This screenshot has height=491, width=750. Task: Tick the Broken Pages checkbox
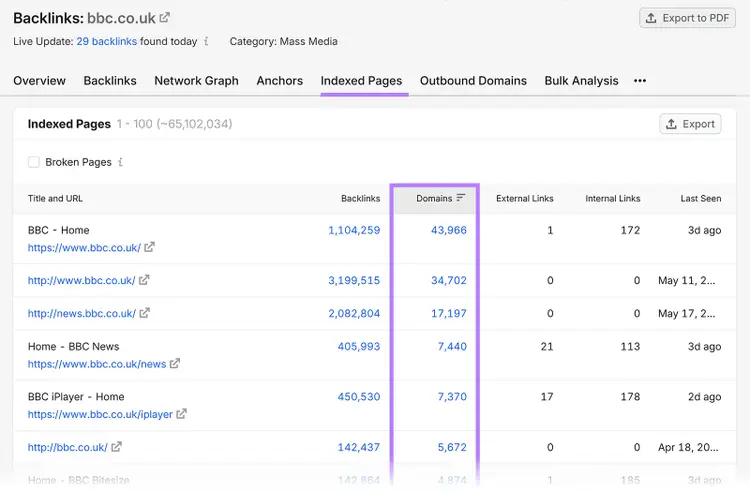coord(33,162)
